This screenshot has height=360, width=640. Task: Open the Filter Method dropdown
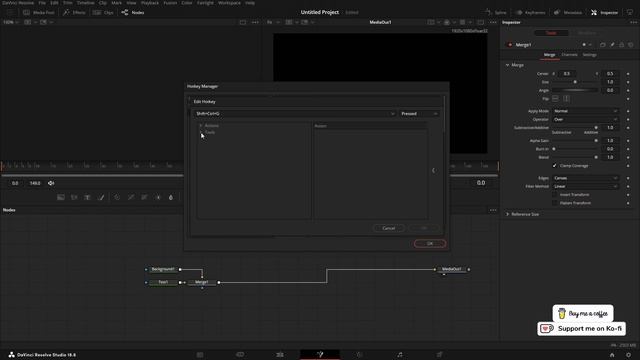586,187
